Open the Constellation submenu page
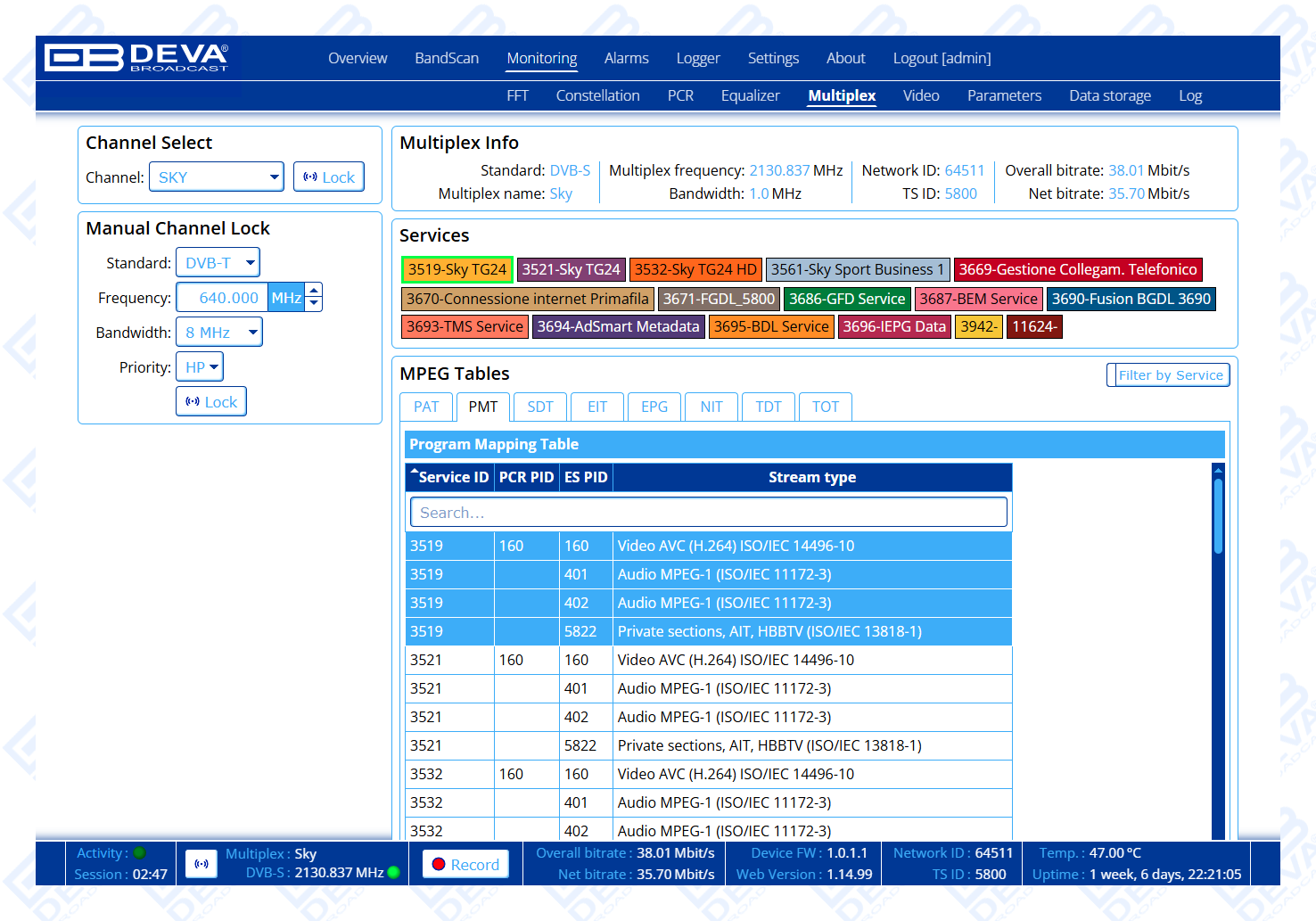 597,95
